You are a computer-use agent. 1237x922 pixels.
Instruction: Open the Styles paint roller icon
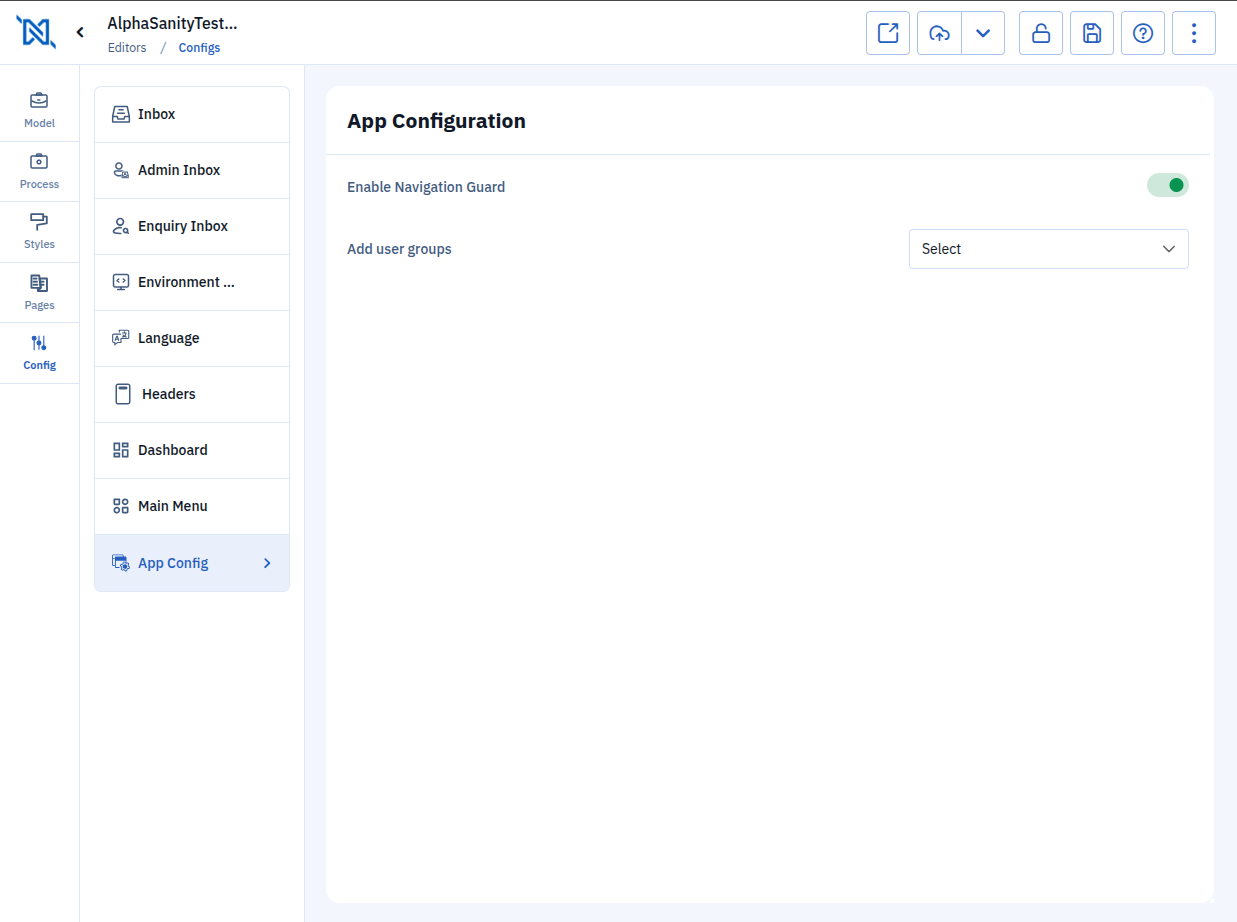pos(39,221)
